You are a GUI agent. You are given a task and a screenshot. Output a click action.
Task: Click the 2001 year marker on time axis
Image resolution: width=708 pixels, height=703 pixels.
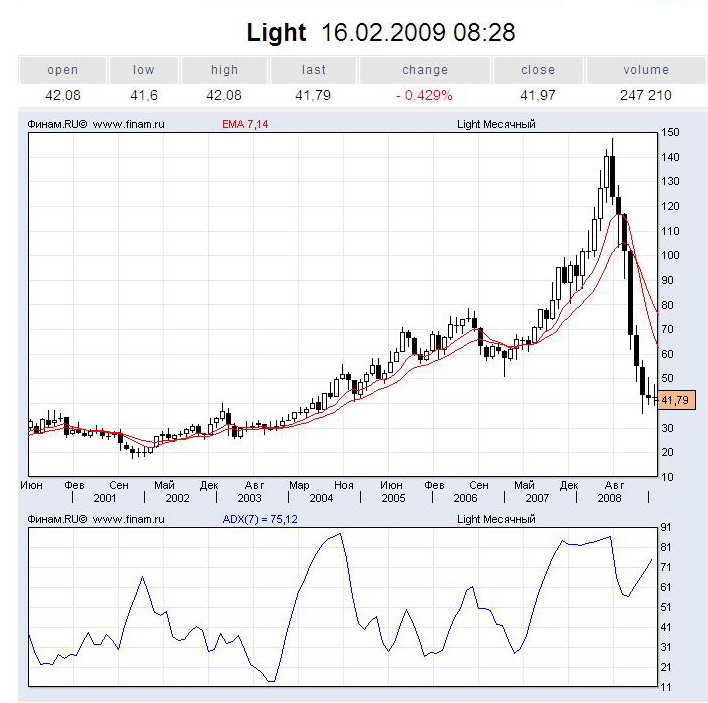pos(105,497)
